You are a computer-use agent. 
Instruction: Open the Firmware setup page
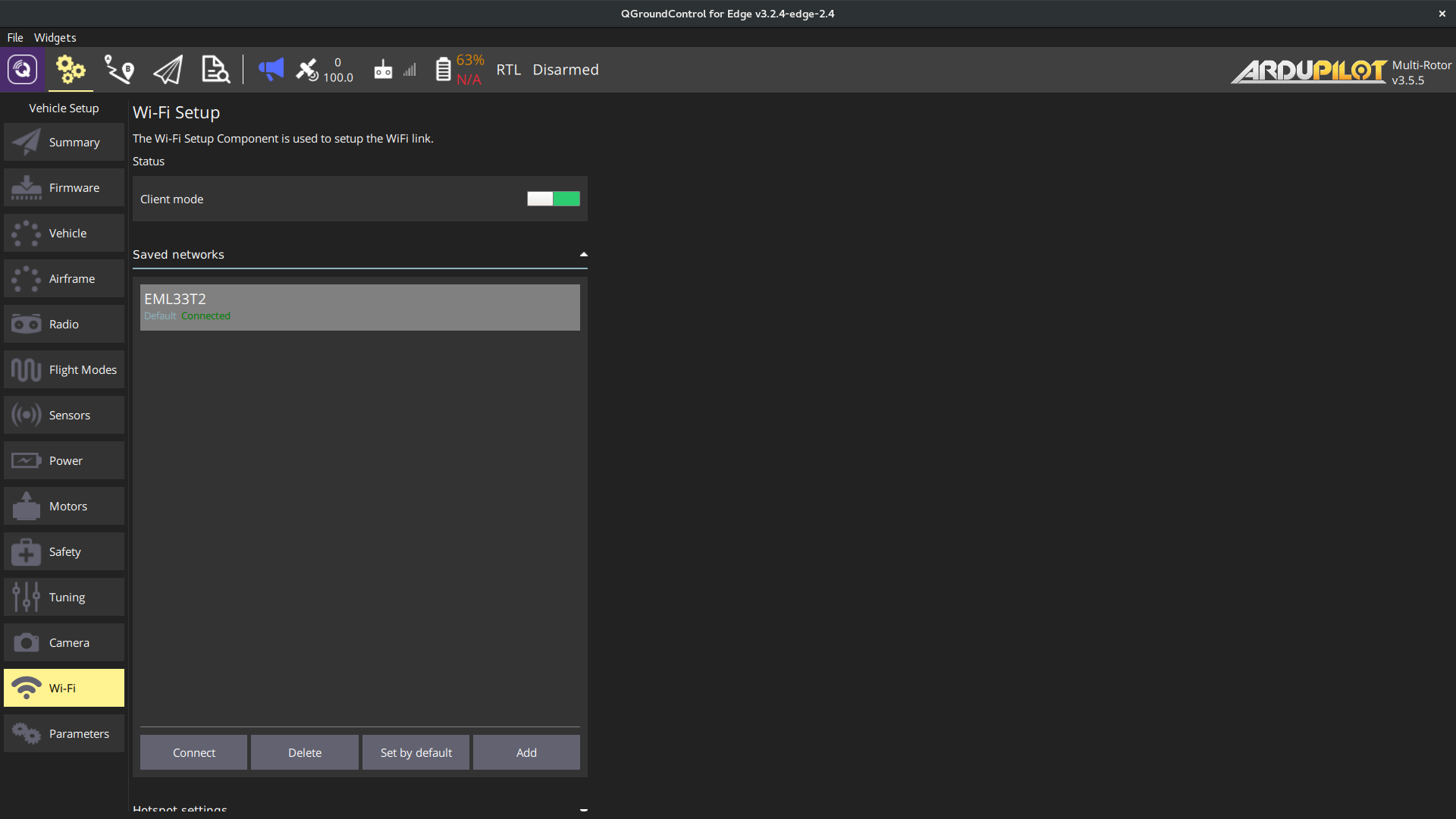[x=64, y=187]
